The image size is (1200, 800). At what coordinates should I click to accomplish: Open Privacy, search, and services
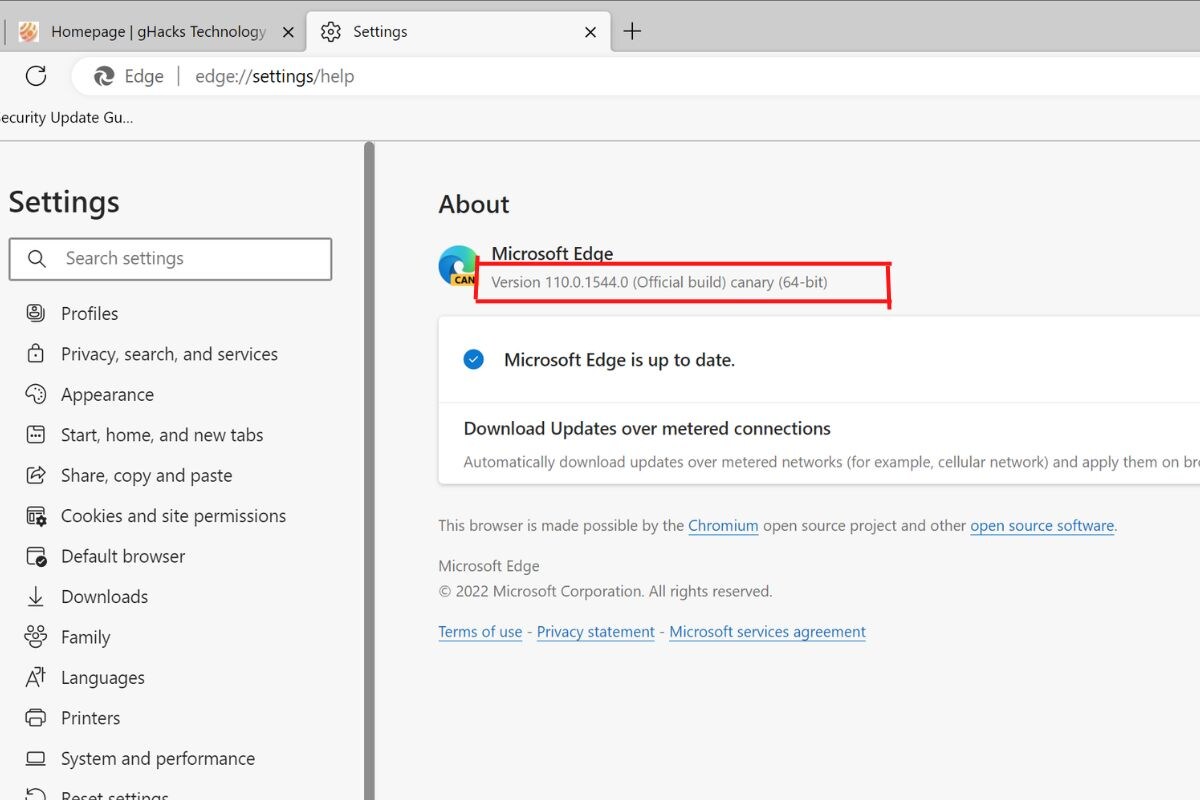[x=169, y=354]
